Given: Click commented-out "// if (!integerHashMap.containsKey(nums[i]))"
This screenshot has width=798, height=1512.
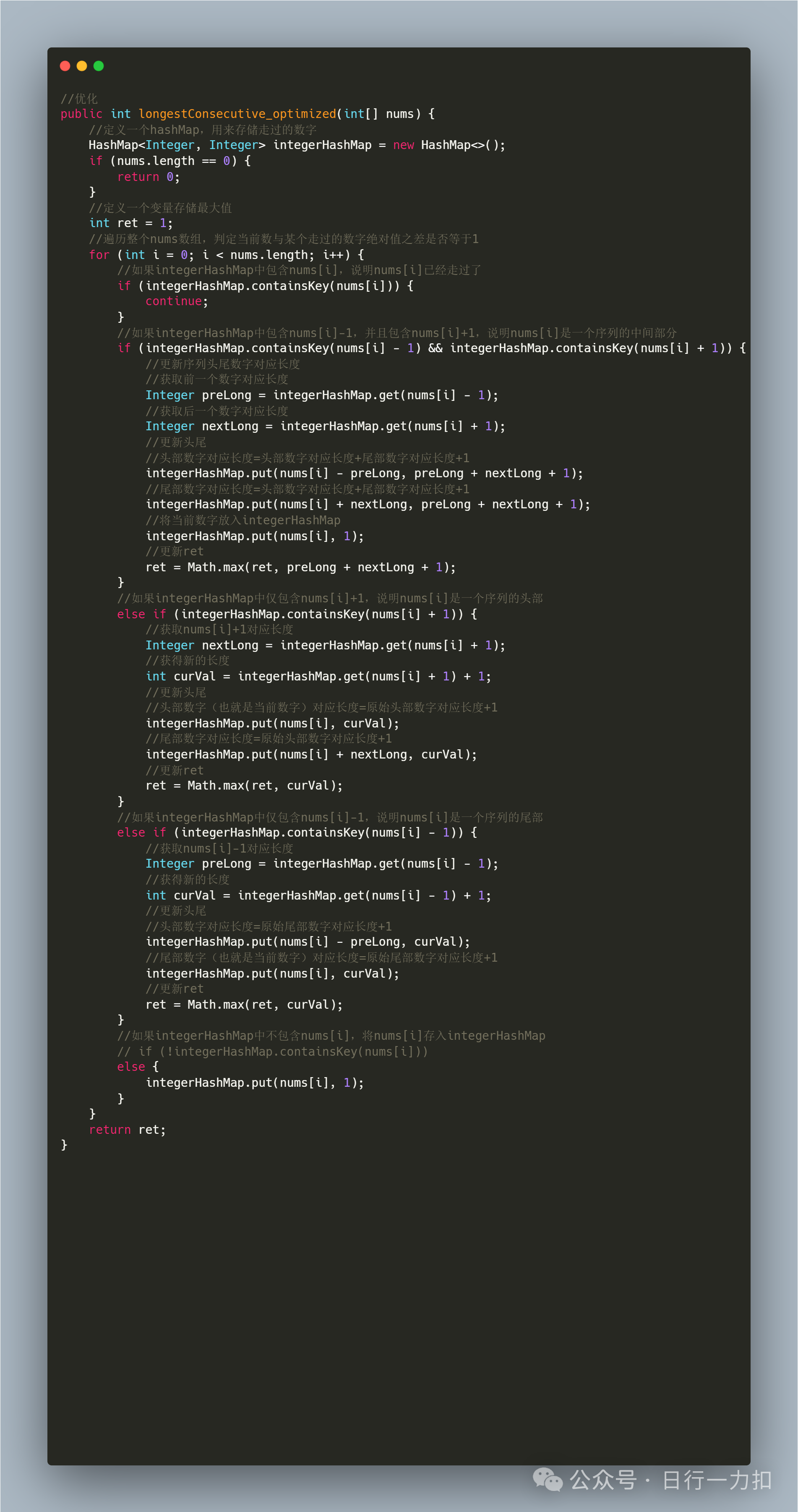Looking at the screenshot, I should tap(273, 1051).
